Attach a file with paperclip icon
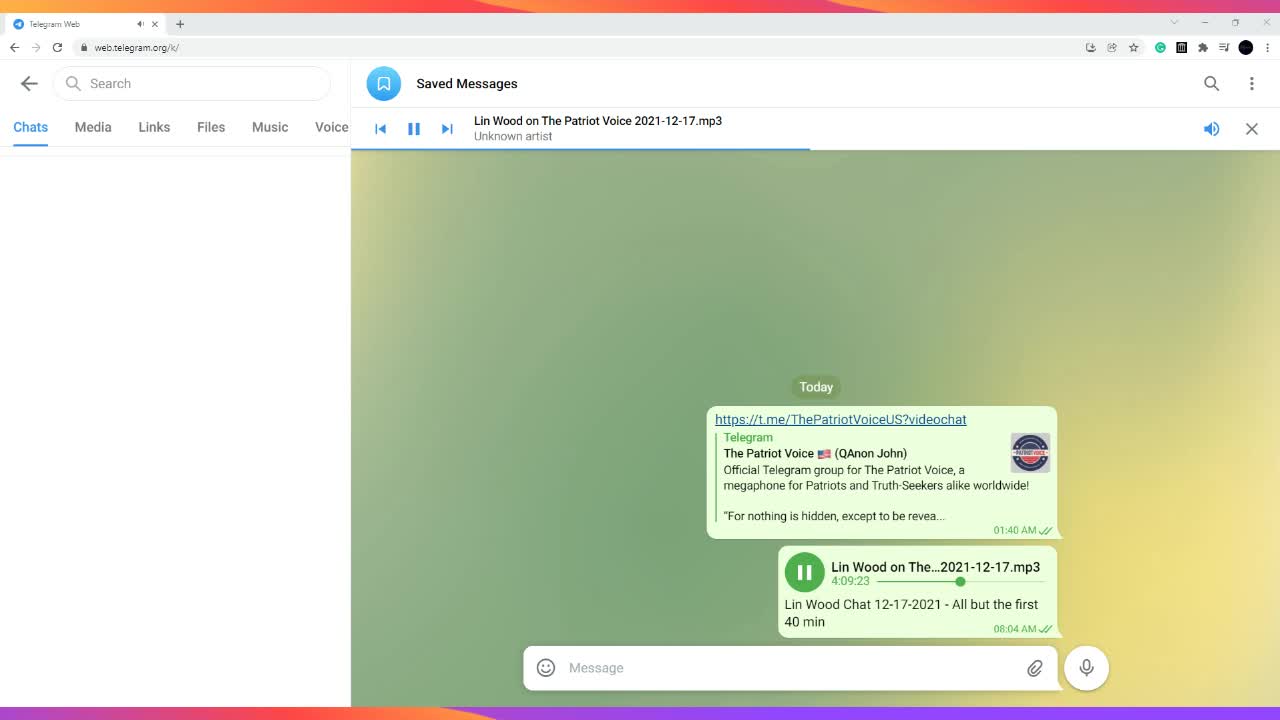1280x720 pixels. tap(1035, 668)
